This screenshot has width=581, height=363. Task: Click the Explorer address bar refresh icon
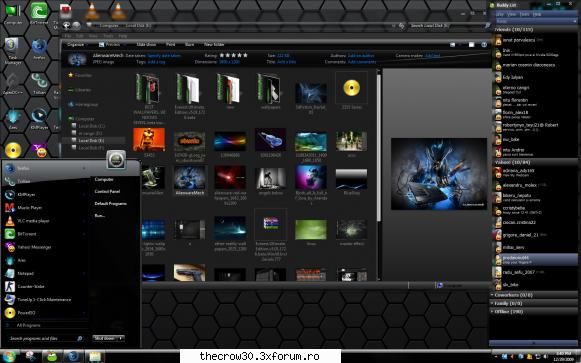pyautogui.click(x=402, y=26)
